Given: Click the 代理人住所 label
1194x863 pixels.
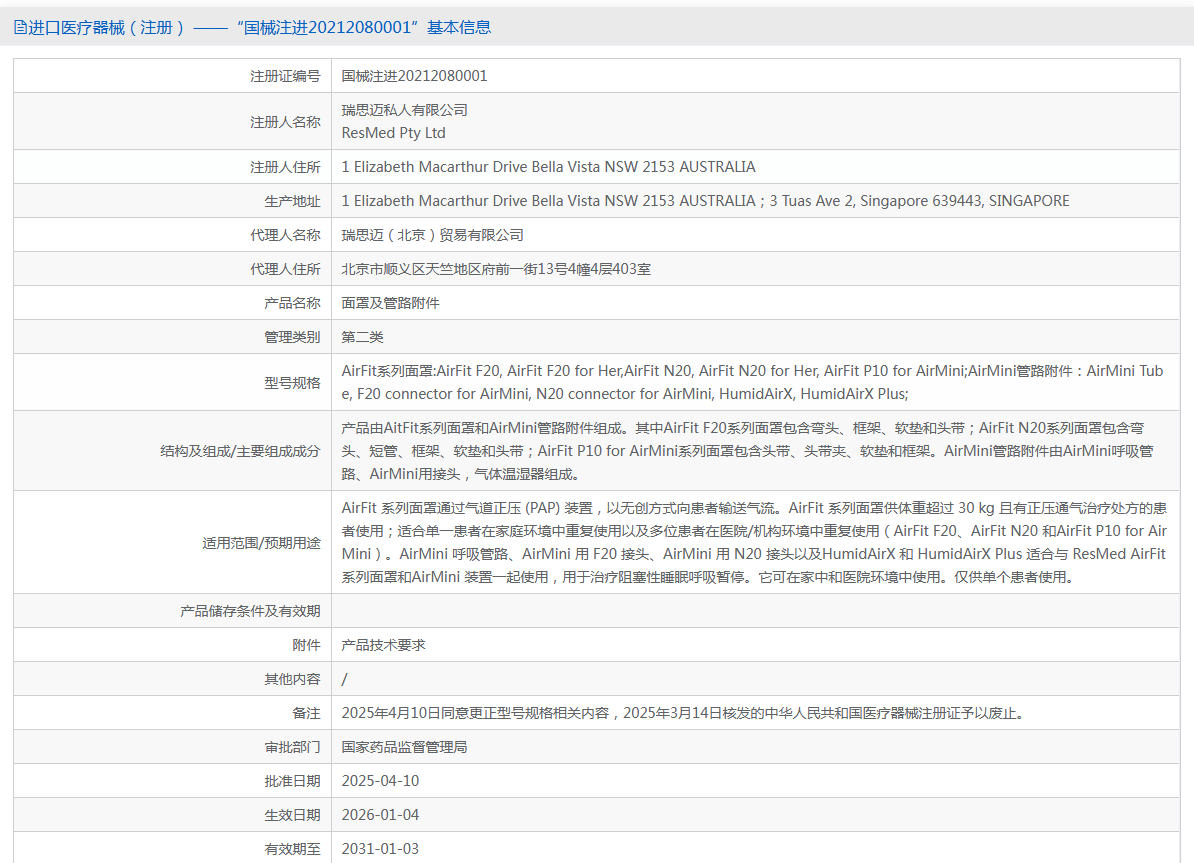Looking at the screenshot, I should pyautogui.click(x=286, y=269).
